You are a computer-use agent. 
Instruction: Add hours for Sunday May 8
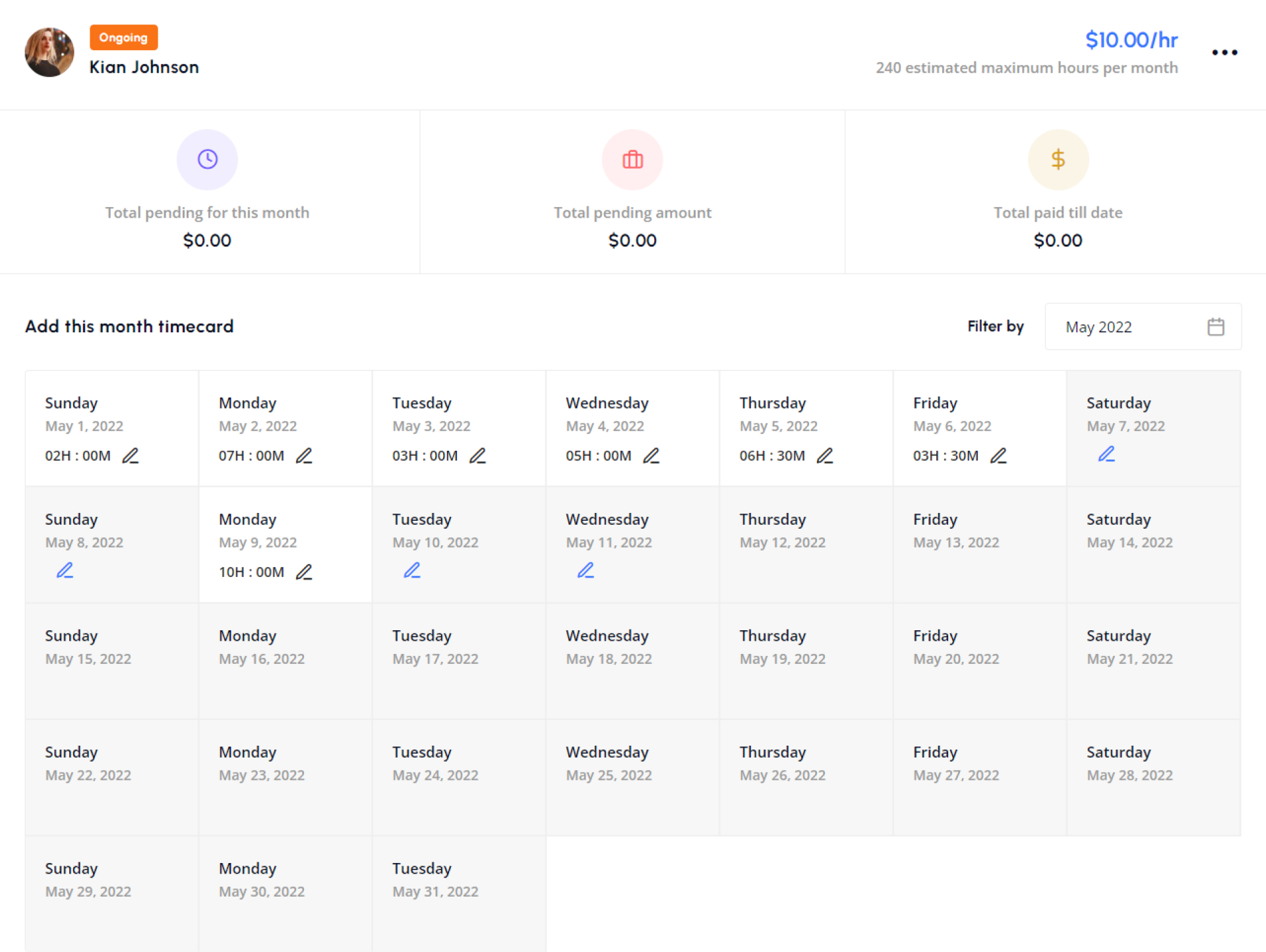click(x=65, y=570)
